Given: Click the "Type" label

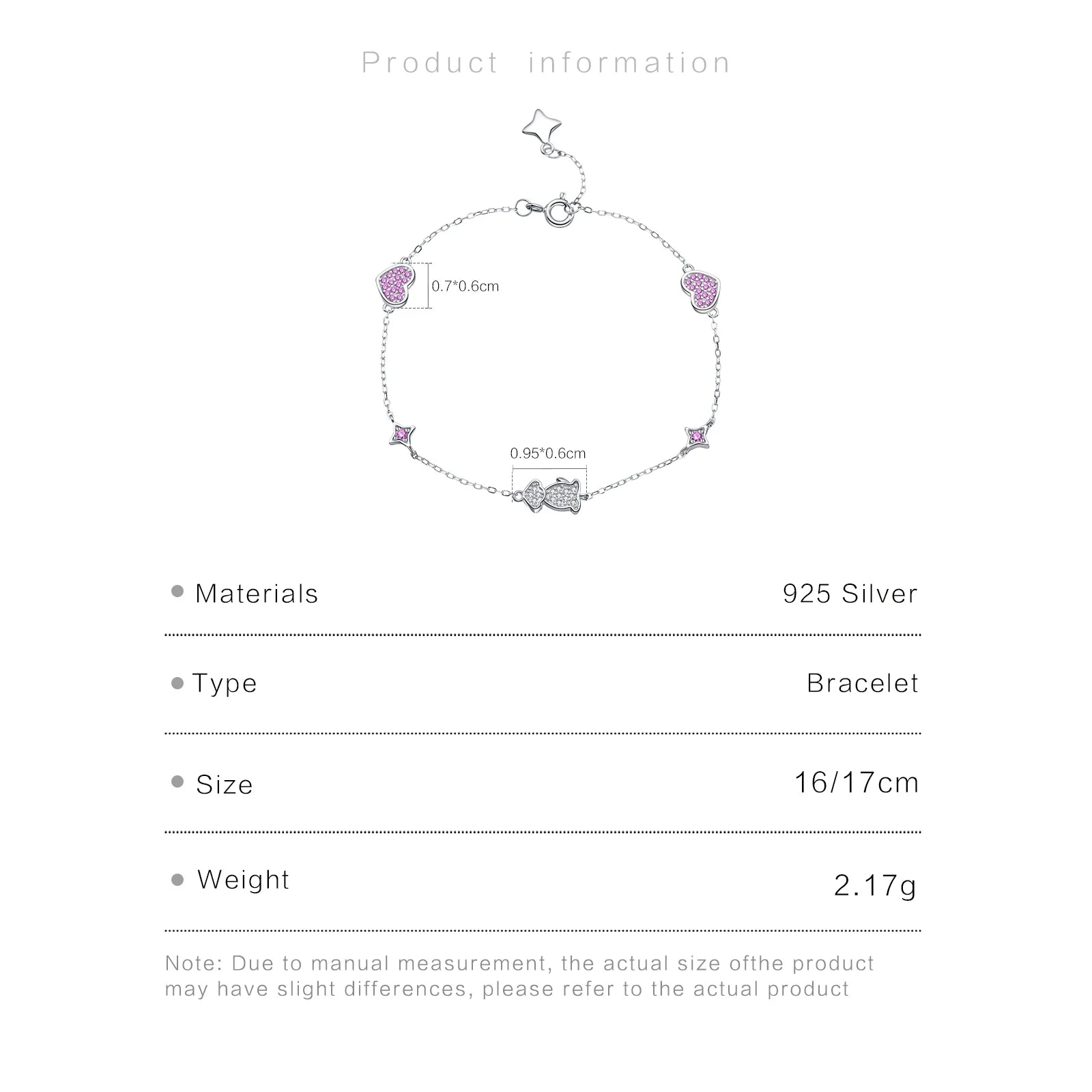Looking at the screenshot, I should [225, 683].
